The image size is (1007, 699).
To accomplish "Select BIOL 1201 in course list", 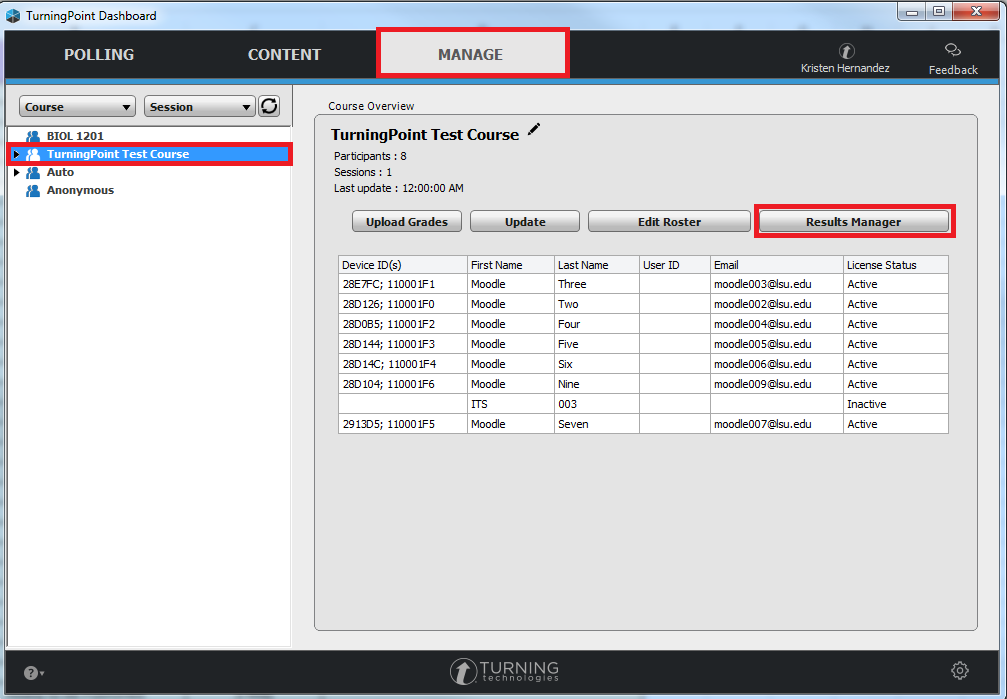I will coord(75,136).
